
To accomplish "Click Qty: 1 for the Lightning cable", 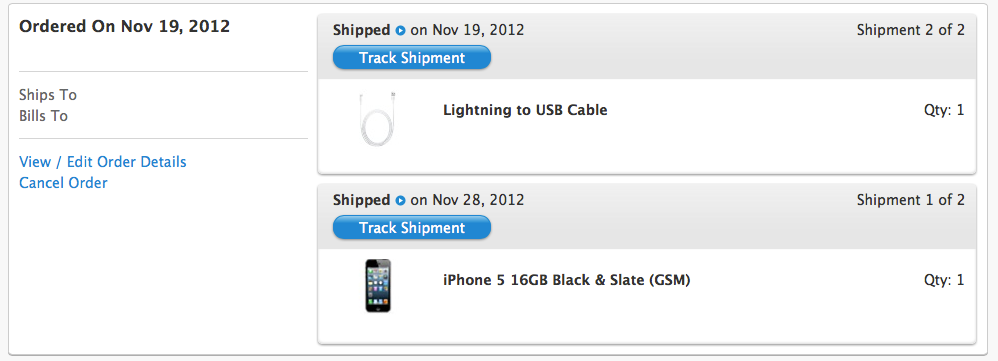I will [x=944, y=110].
